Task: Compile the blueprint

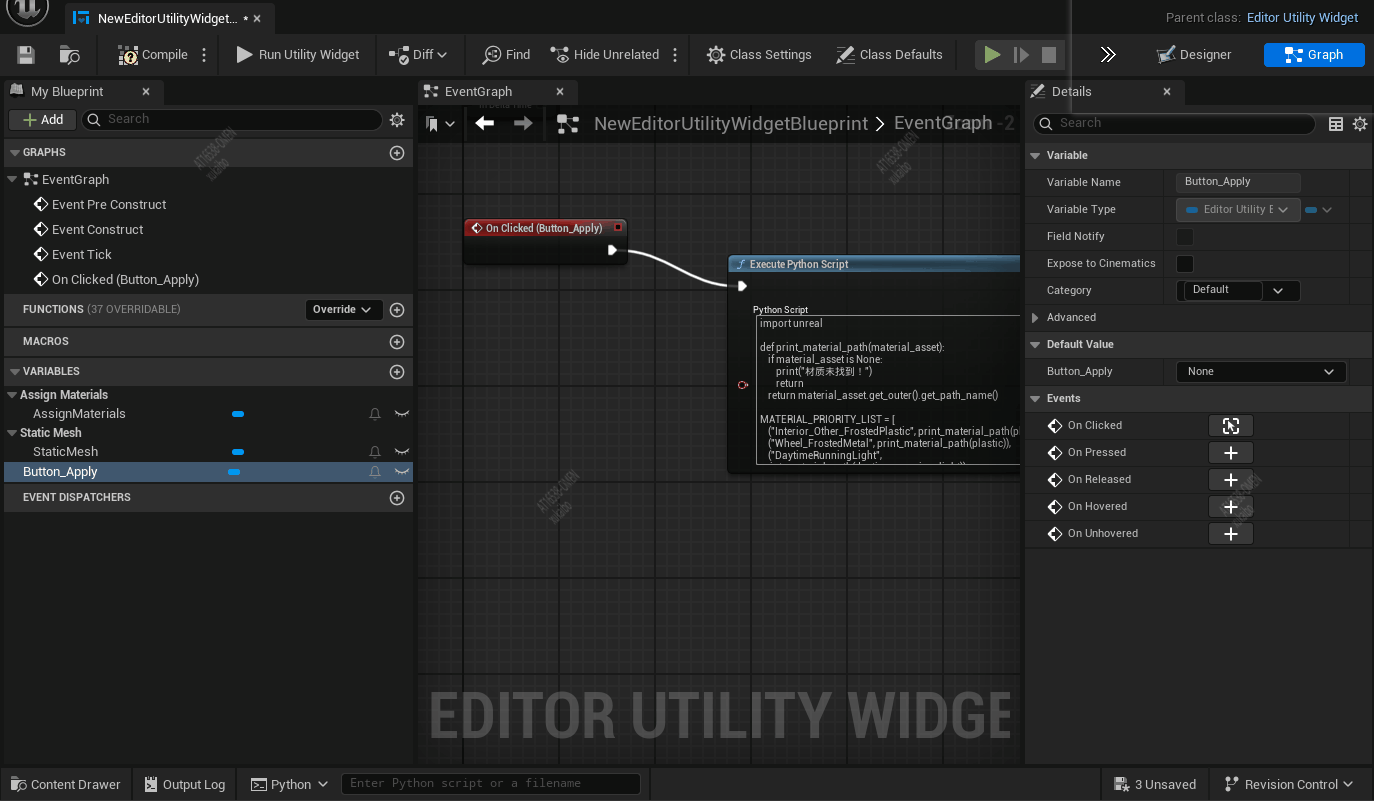Action: pos(153,55)
